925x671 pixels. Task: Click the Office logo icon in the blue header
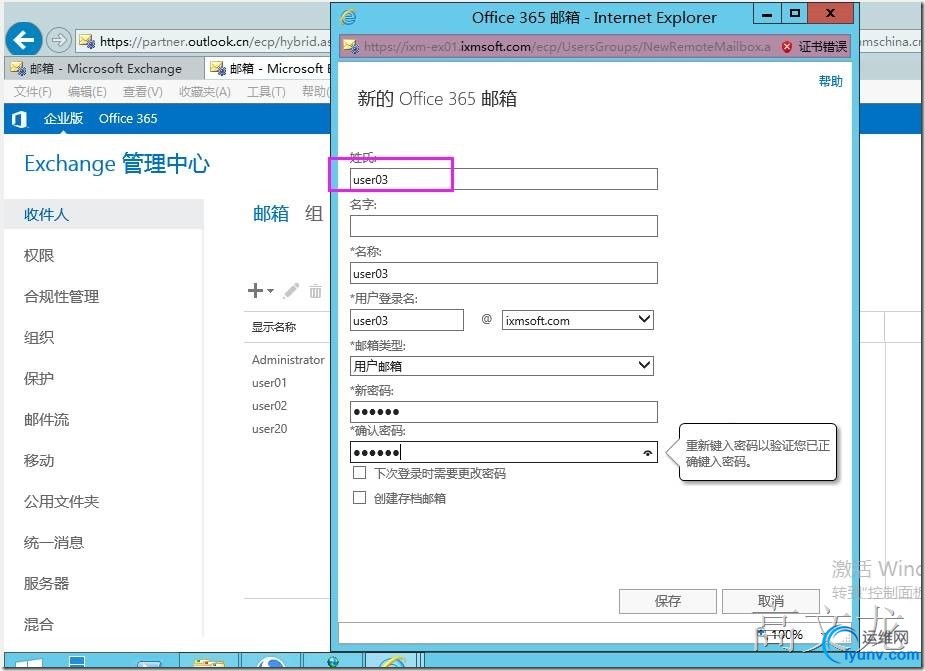tap(19, 119)
